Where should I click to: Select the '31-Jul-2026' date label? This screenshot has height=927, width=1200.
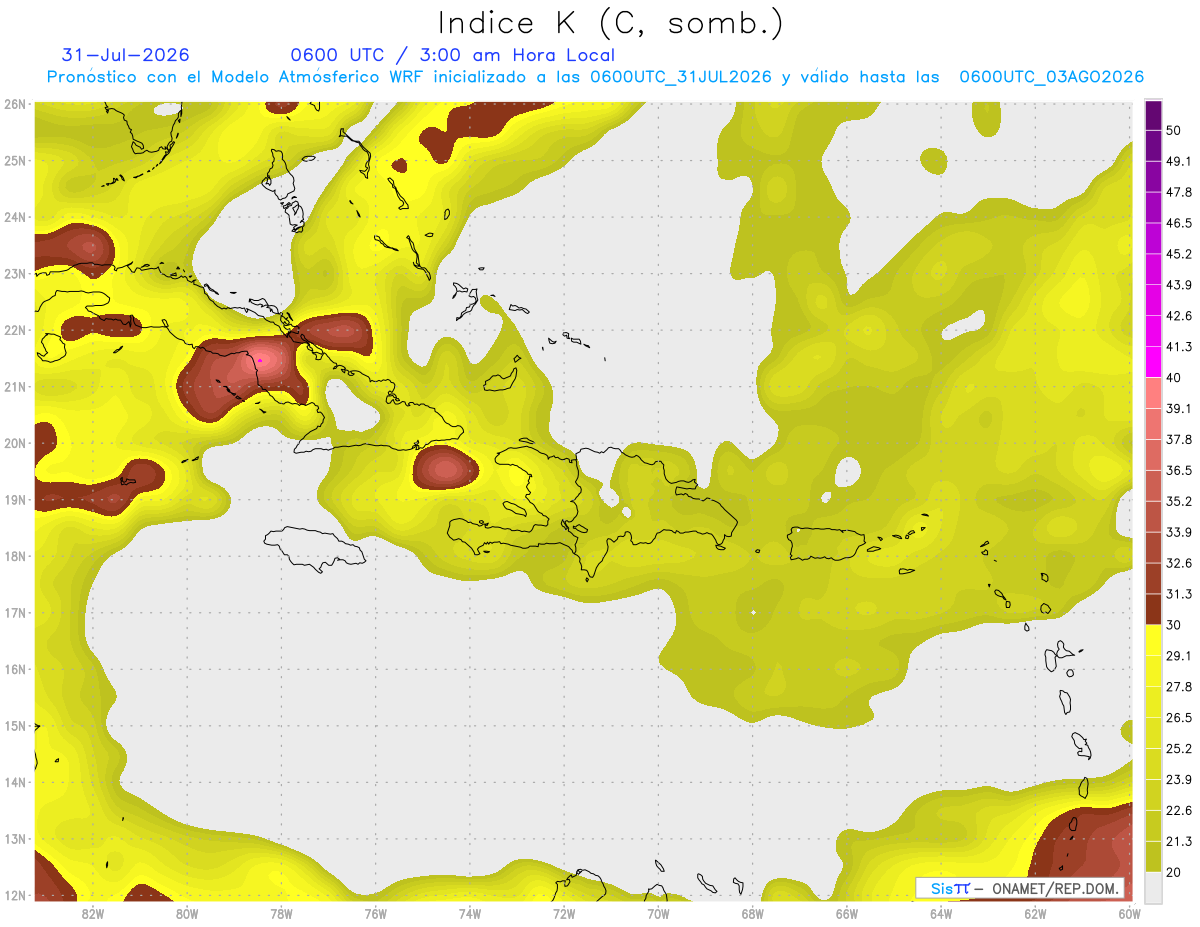point(125,55)
